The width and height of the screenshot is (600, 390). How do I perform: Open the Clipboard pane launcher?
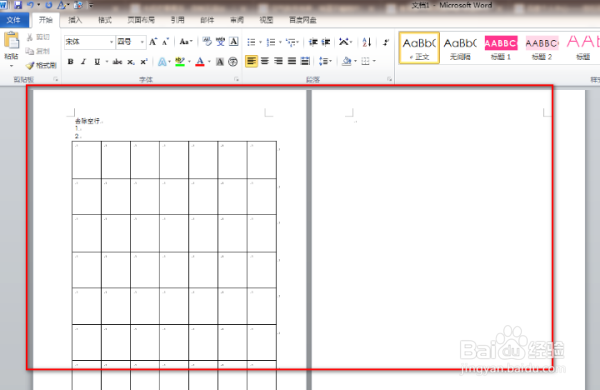(x=56, y=79)
